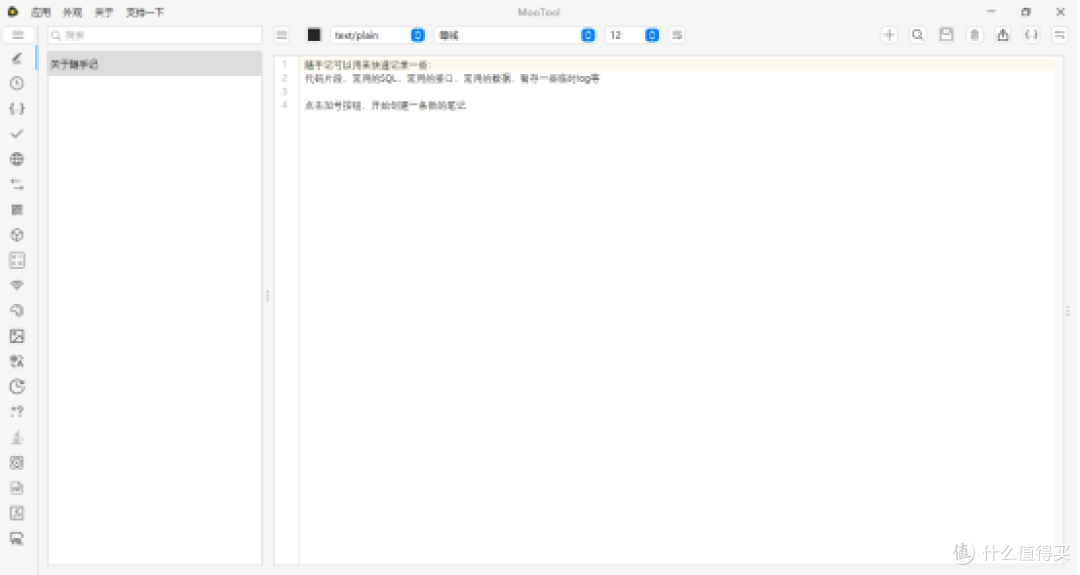1080x575 pixels.
Task: Open the pencil notes tool in sidebar
Action: (17, 59)
